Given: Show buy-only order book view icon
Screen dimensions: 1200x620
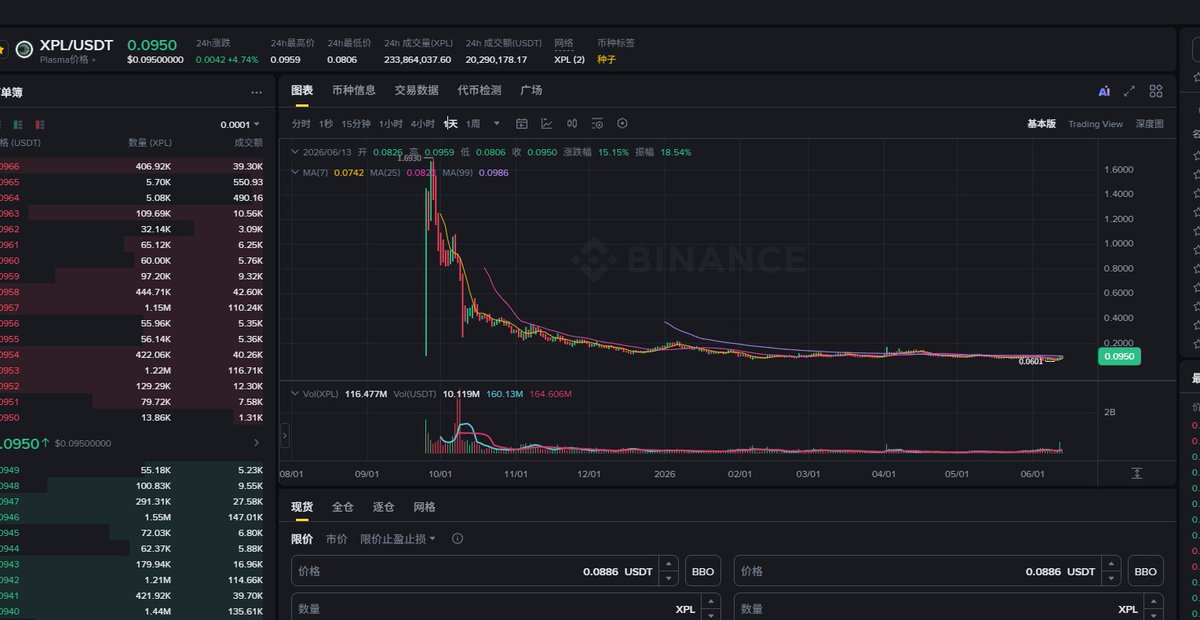Looking at the screenshot, I should (x=18, y=124).
